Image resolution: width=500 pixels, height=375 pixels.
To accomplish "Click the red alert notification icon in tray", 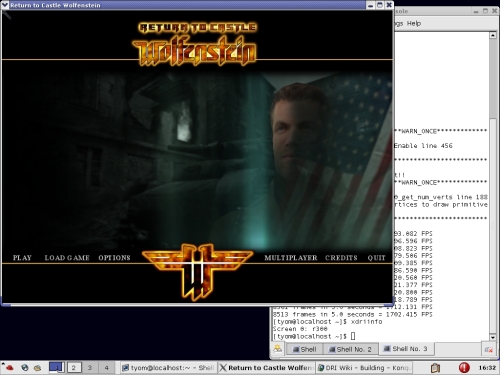I will click(x=464, y=368).
